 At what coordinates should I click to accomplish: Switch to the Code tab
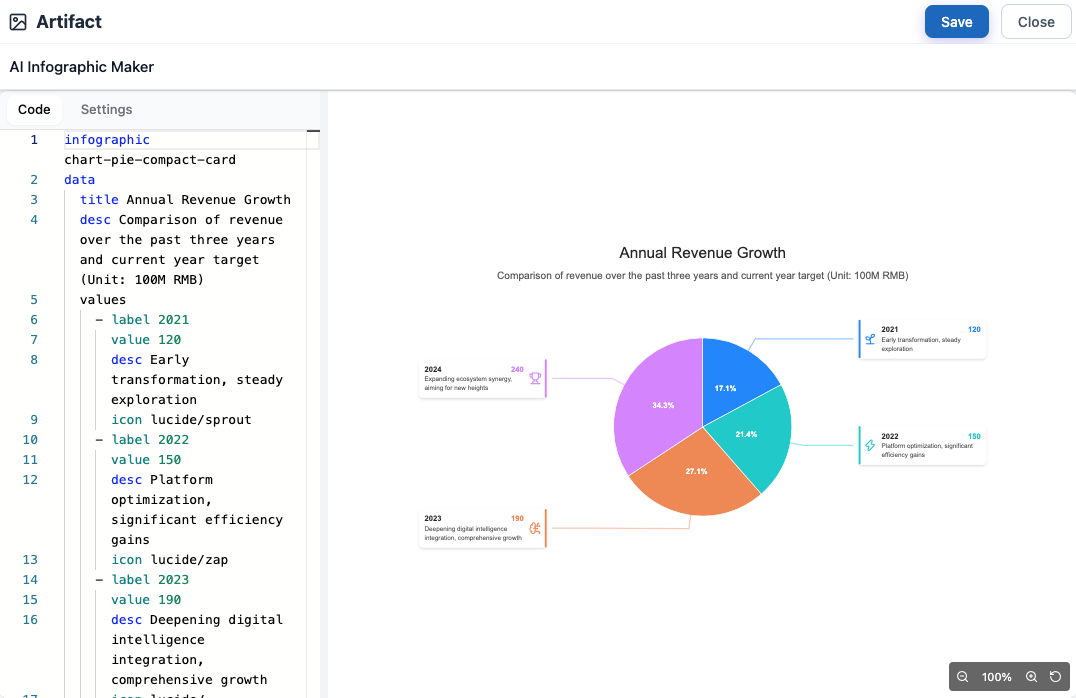pyautogui.click(x=34, y=109)
